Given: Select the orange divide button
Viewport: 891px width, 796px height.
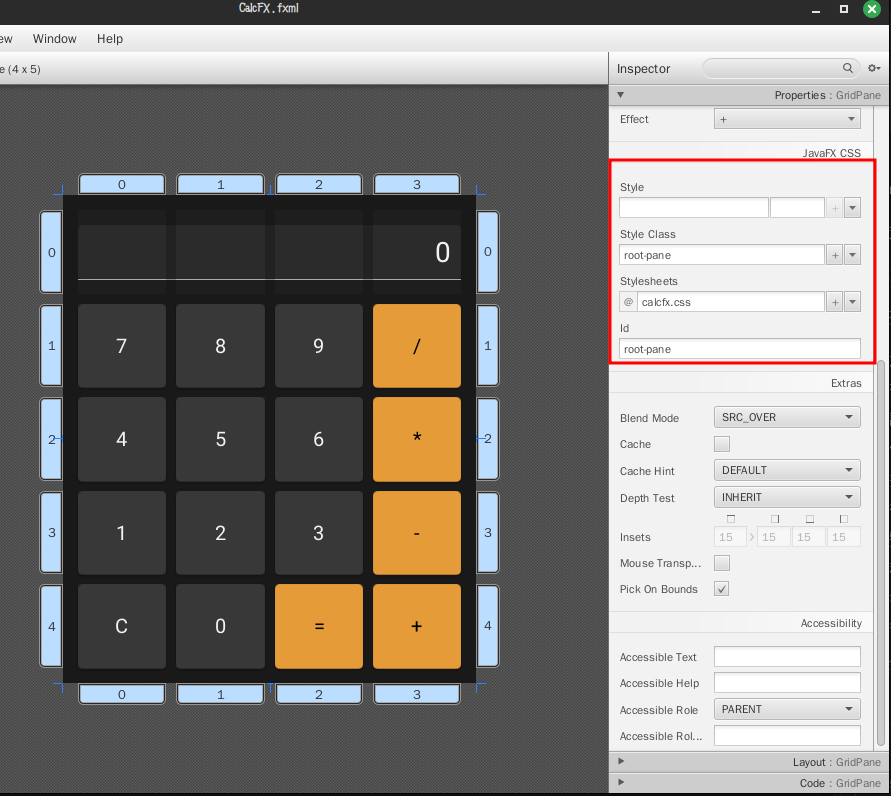Looking at the screenshot, I should (417, 346).
